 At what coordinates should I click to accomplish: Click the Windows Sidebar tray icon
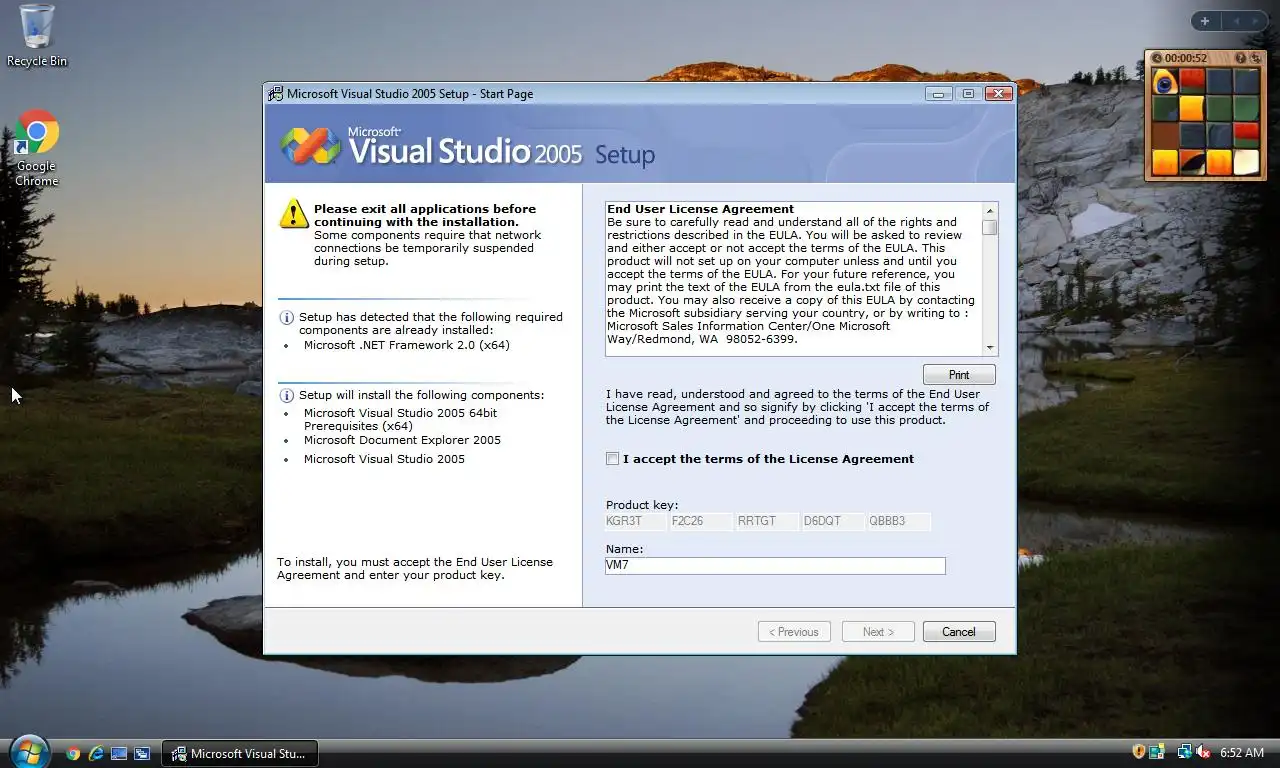pyautogui.click(x=1157, y=751)
